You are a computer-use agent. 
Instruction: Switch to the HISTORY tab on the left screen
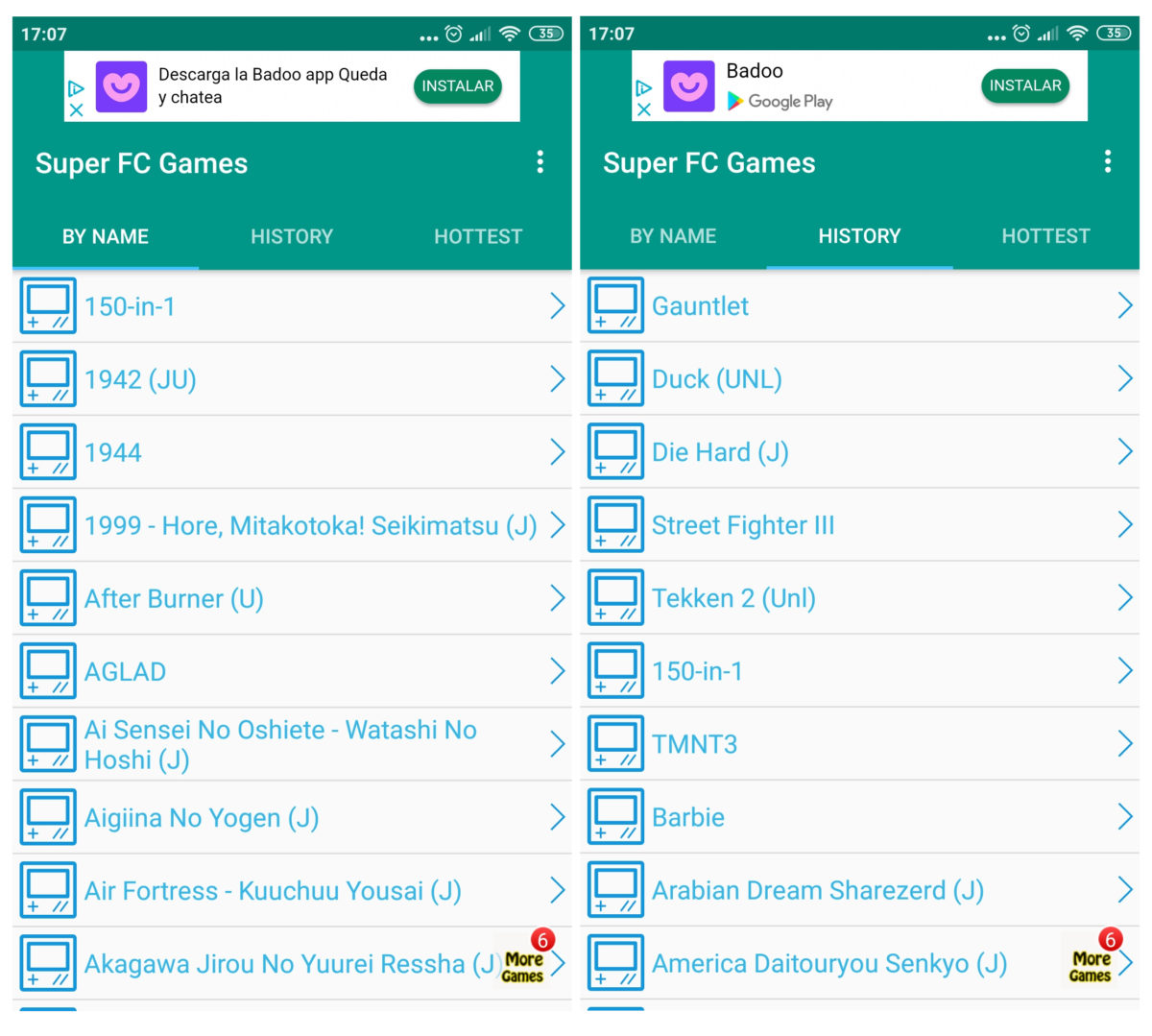[292, 236]
